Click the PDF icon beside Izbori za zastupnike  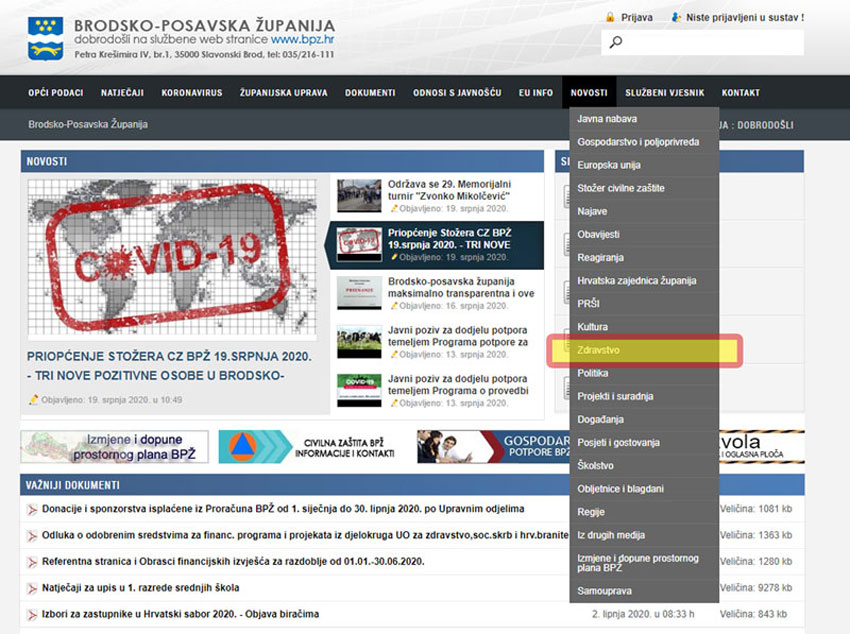click(32, 614)
